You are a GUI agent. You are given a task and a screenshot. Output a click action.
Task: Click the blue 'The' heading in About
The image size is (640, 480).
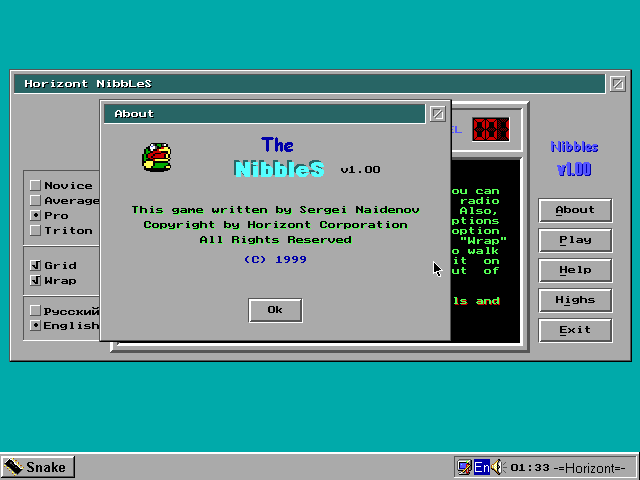tap(277, 145)
